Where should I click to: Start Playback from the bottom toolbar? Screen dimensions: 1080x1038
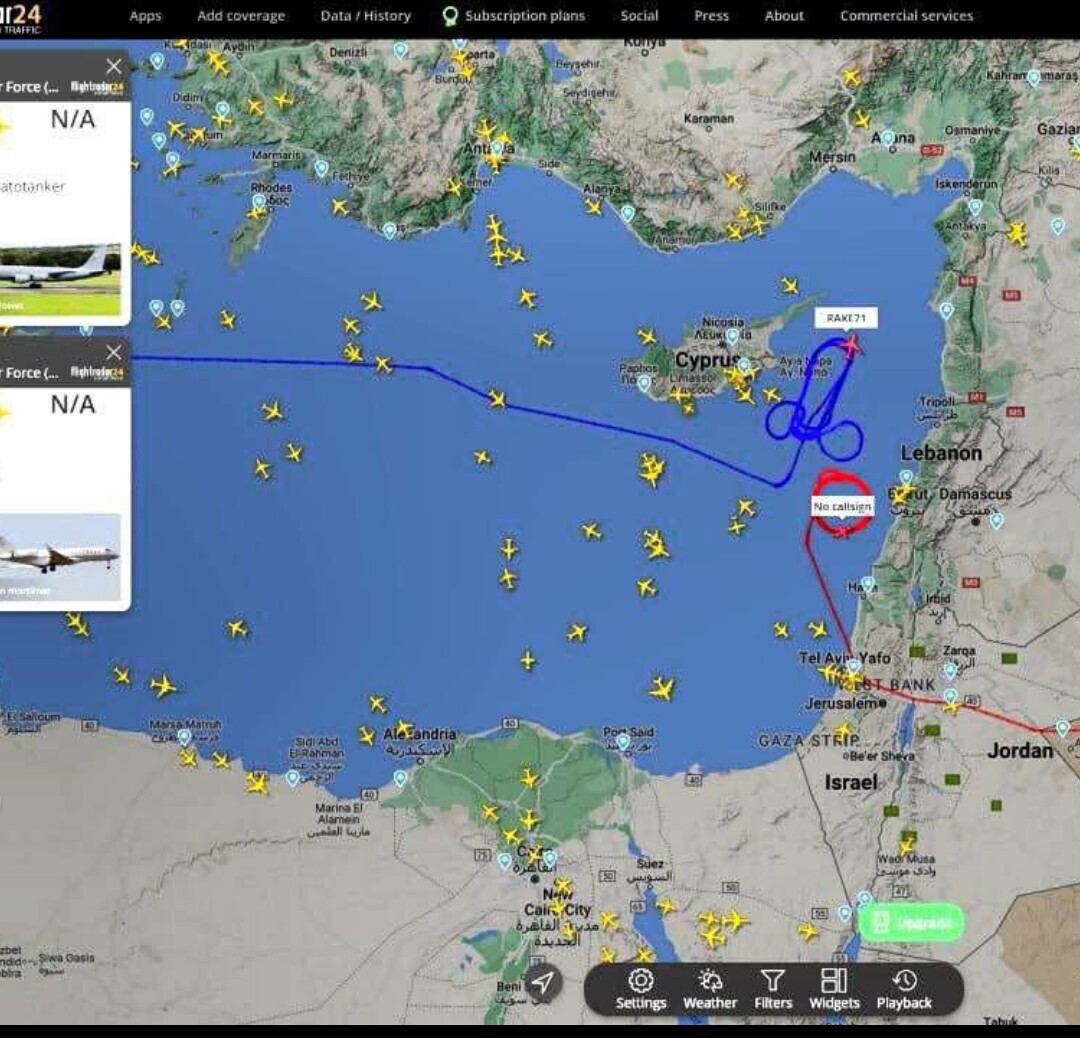coord(904,987)
